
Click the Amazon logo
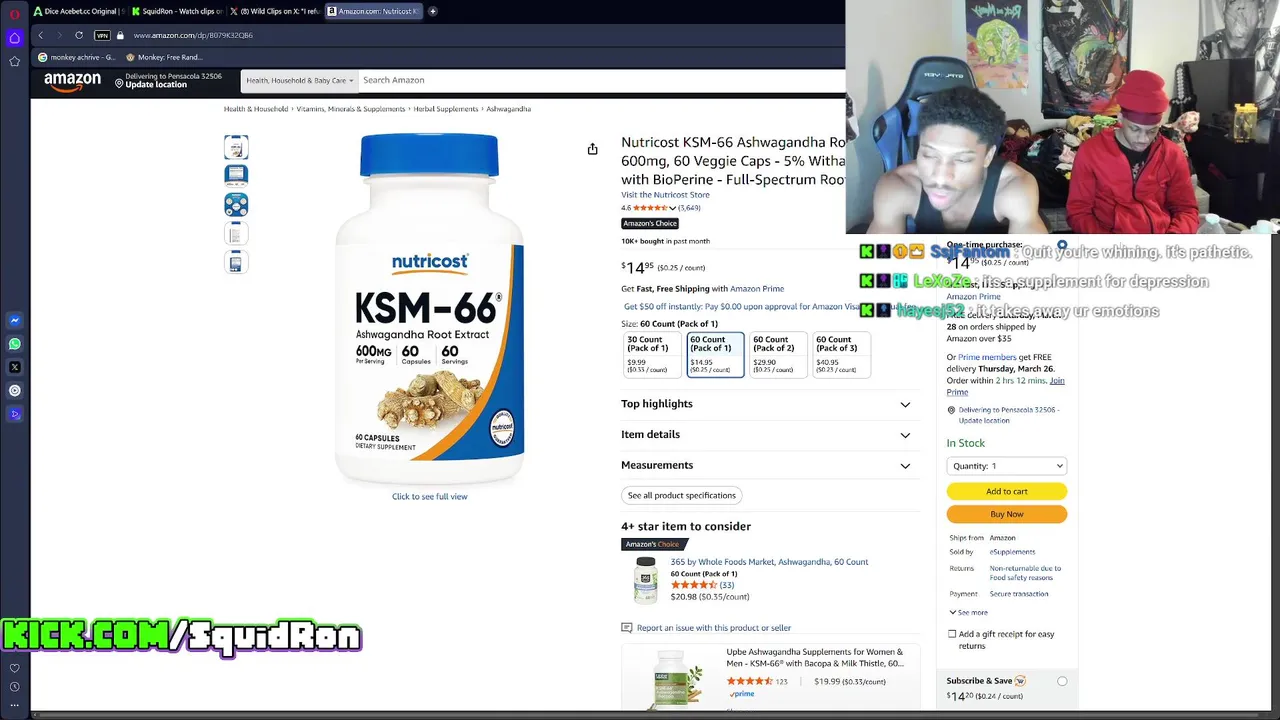point(72,81)
